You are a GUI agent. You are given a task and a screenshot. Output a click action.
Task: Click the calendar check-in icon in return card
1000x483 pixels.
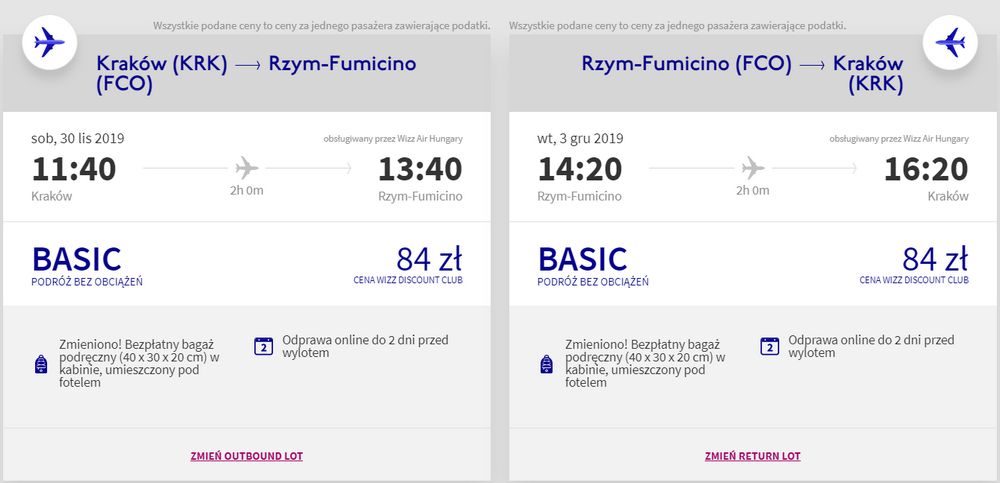pos(770,346)
